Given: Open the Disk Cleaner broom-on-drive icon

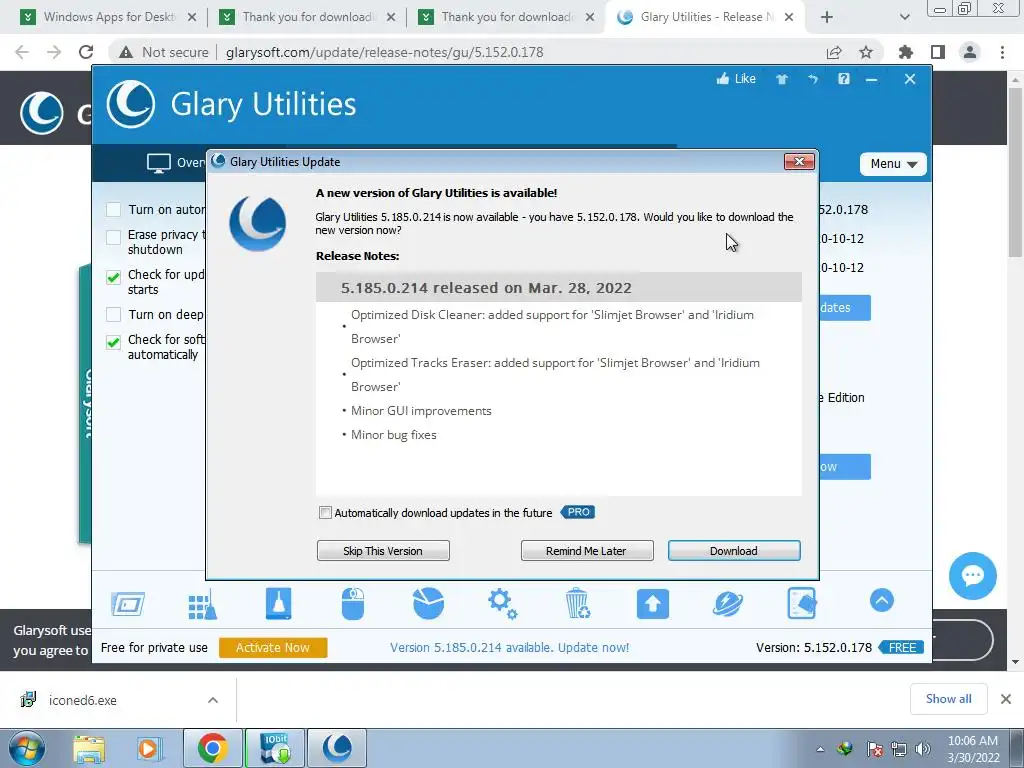Looking at the screenshot, I should pos(278,603).
